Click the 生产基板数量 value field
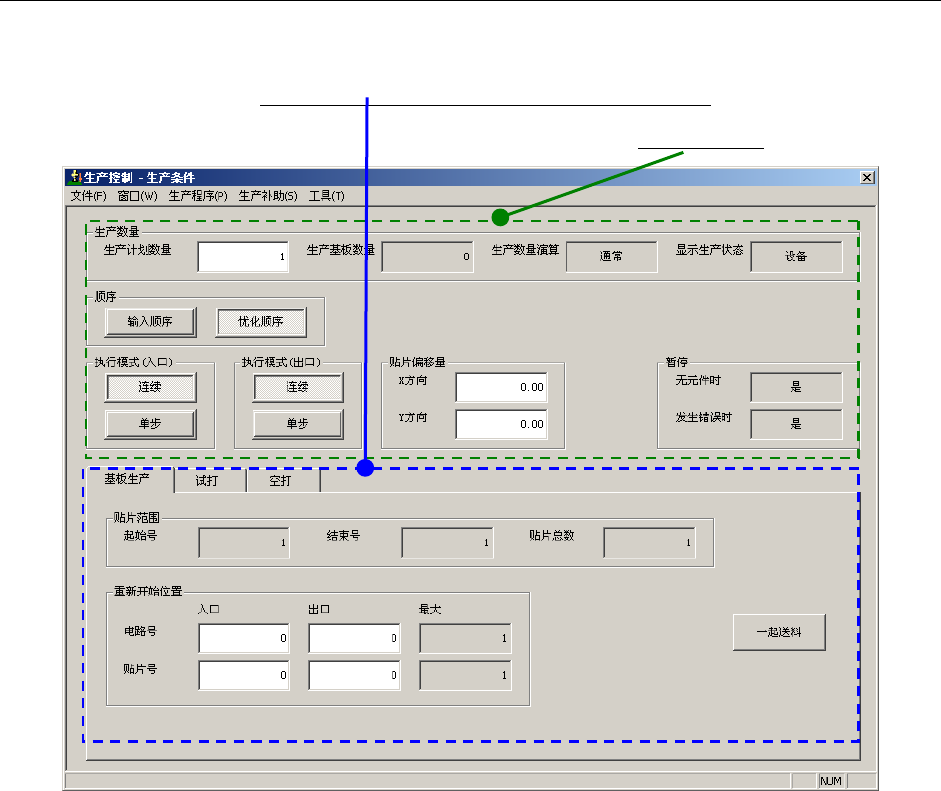 tap(427, 257)
